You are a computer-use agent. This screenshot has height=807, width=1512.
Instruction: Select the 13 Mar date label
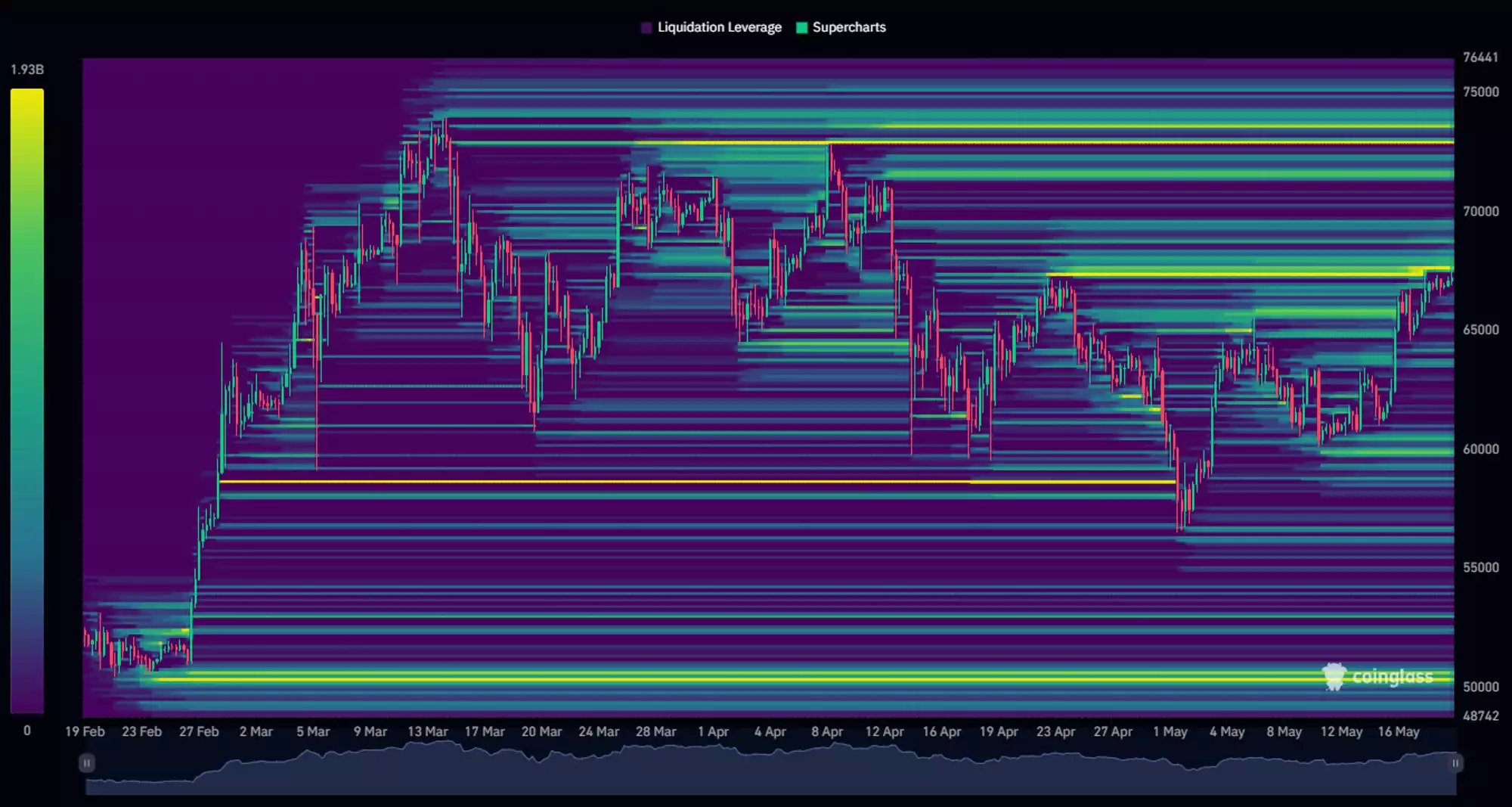coord(427,732)
